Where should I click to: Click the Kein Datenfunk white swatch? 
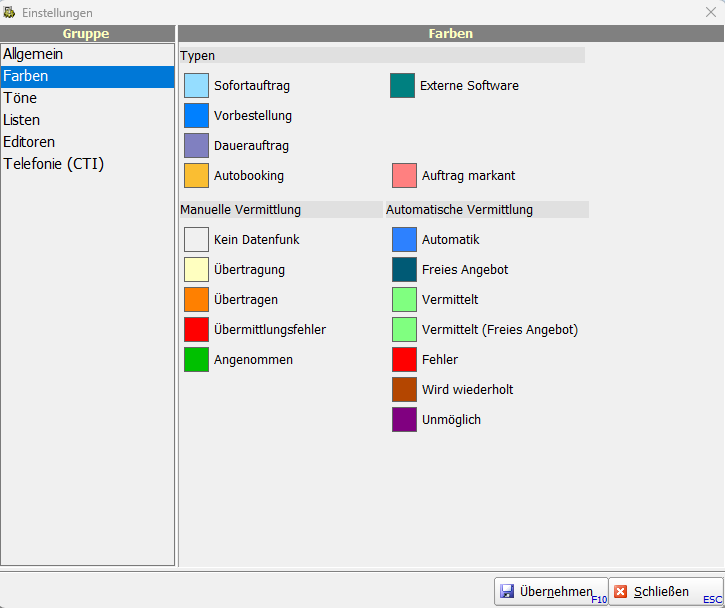pos(196,240)
